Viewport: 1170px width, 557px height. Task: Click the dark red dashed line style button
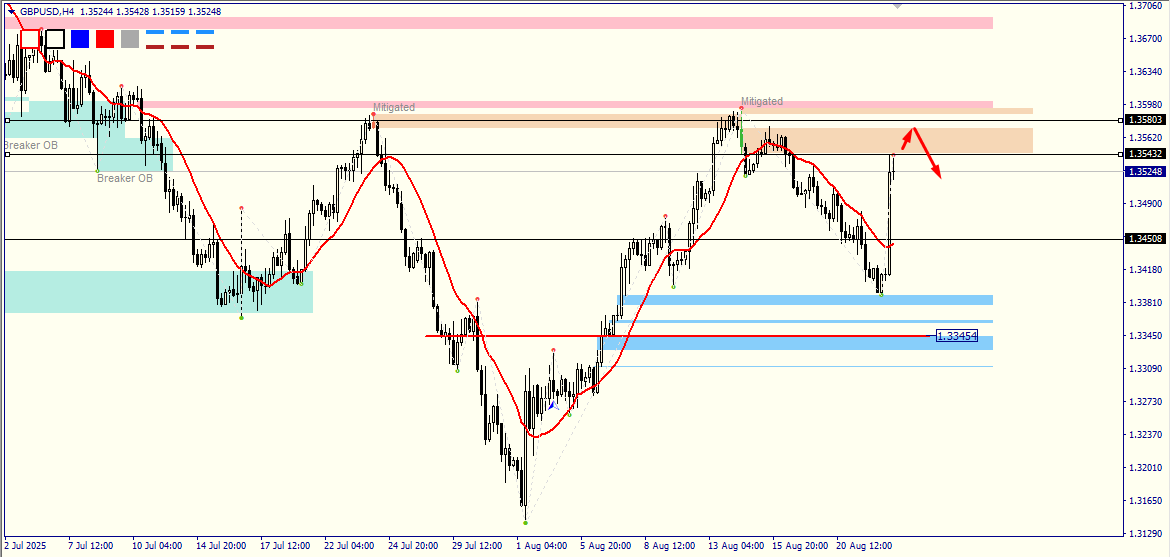point(180,47)
